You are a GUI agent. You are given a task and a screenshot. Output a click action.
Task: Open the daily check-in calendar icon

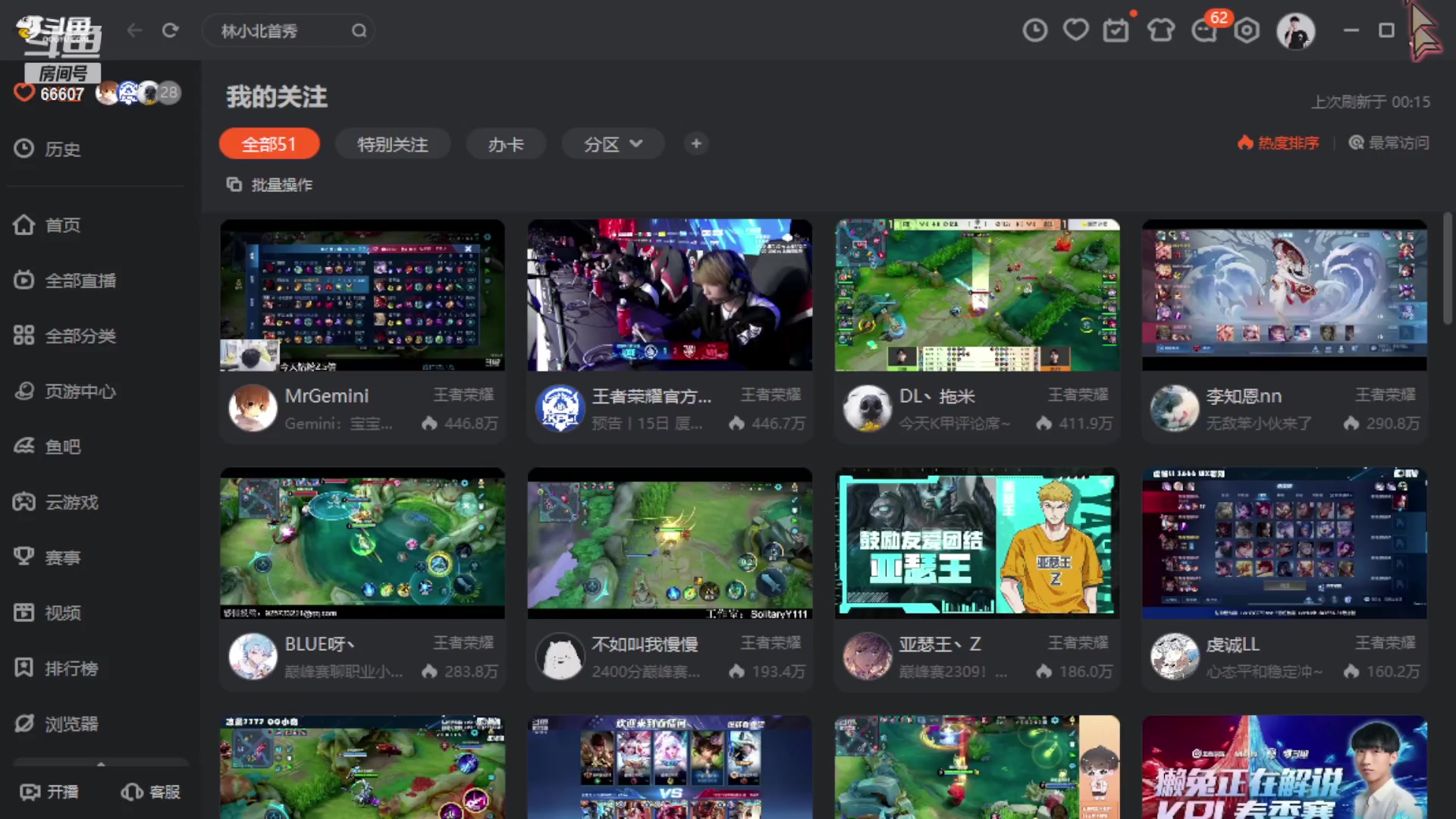1116,30
